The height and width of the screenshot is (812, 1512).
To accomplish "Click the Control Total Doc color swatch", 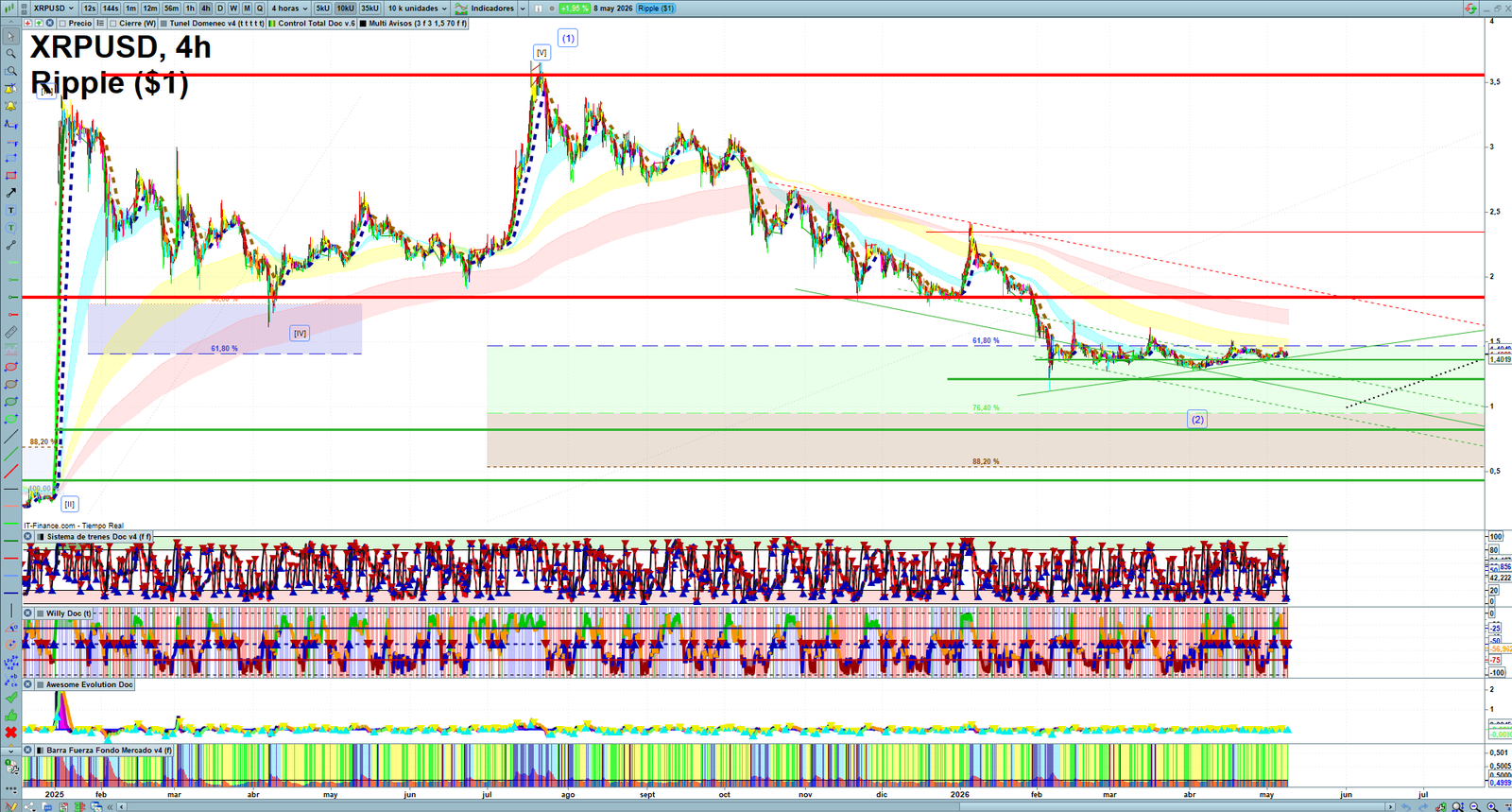I will tap(272, 24).
